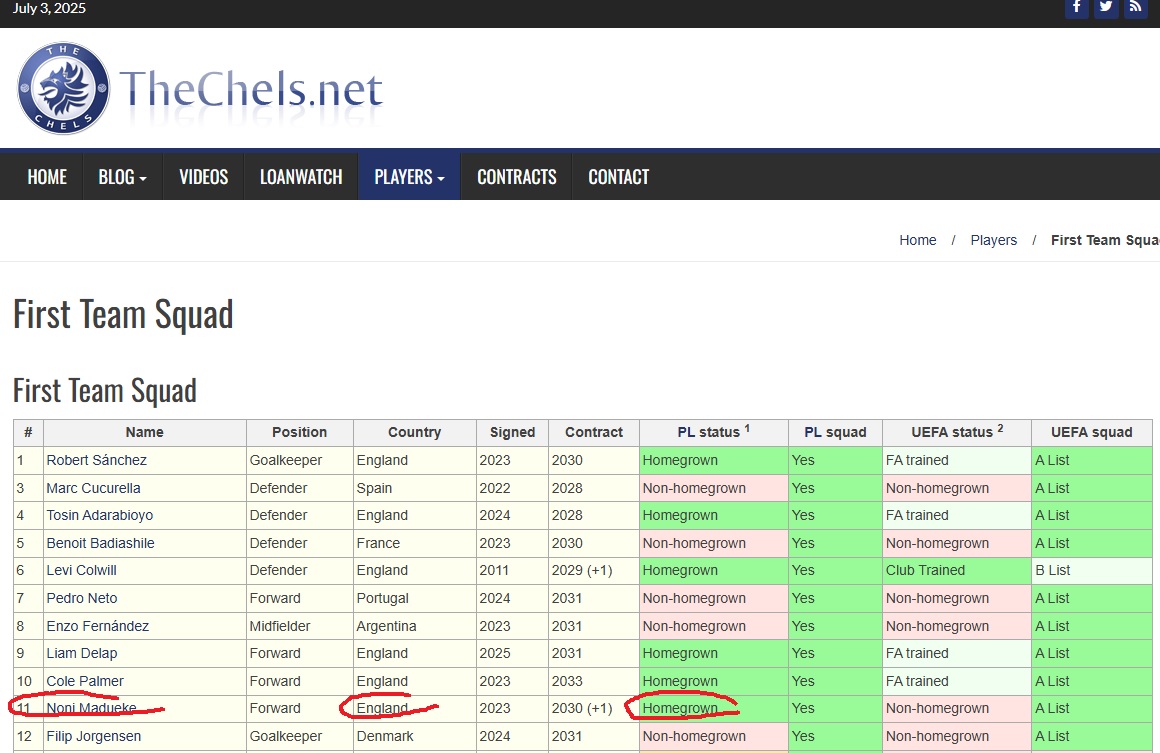This screenshot has height=753, width=1160.
Task: Select the France country cell
Action: tap(414, 543)
